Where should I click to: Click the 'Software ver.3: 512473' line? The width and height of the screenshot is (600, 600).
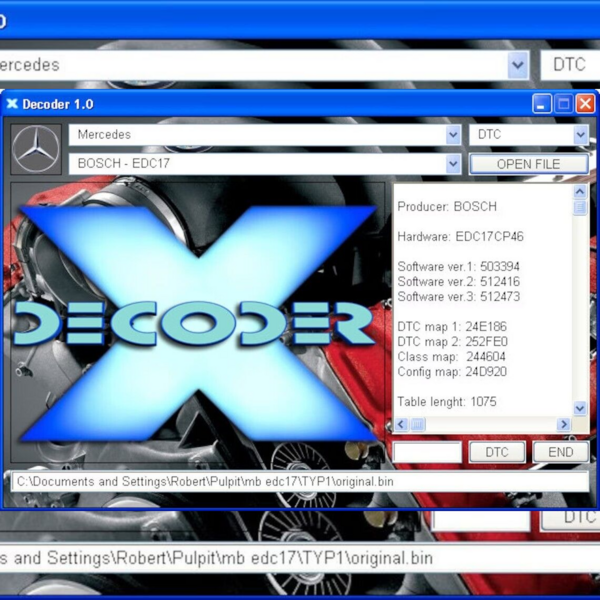(x=458, y=297)
